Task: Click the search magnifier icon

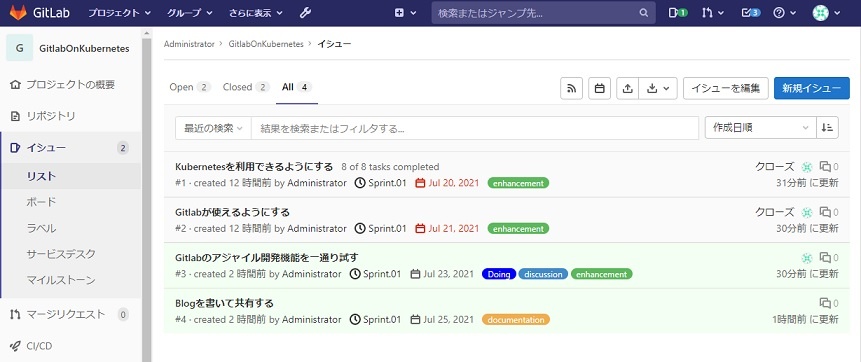Action: pyautogui.click(x=644, y=13)
